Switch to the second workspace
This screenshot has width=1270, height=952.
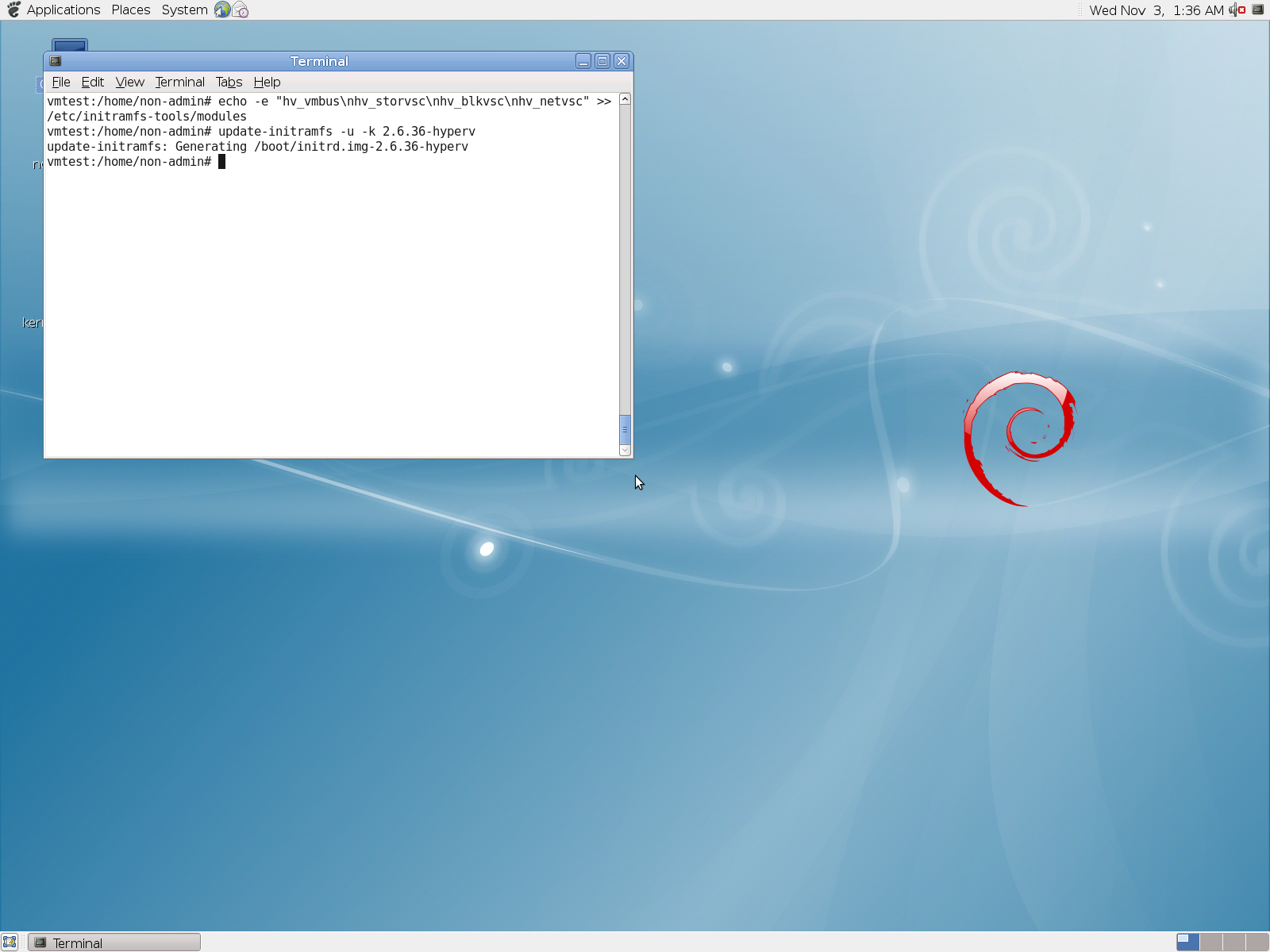1210,942
